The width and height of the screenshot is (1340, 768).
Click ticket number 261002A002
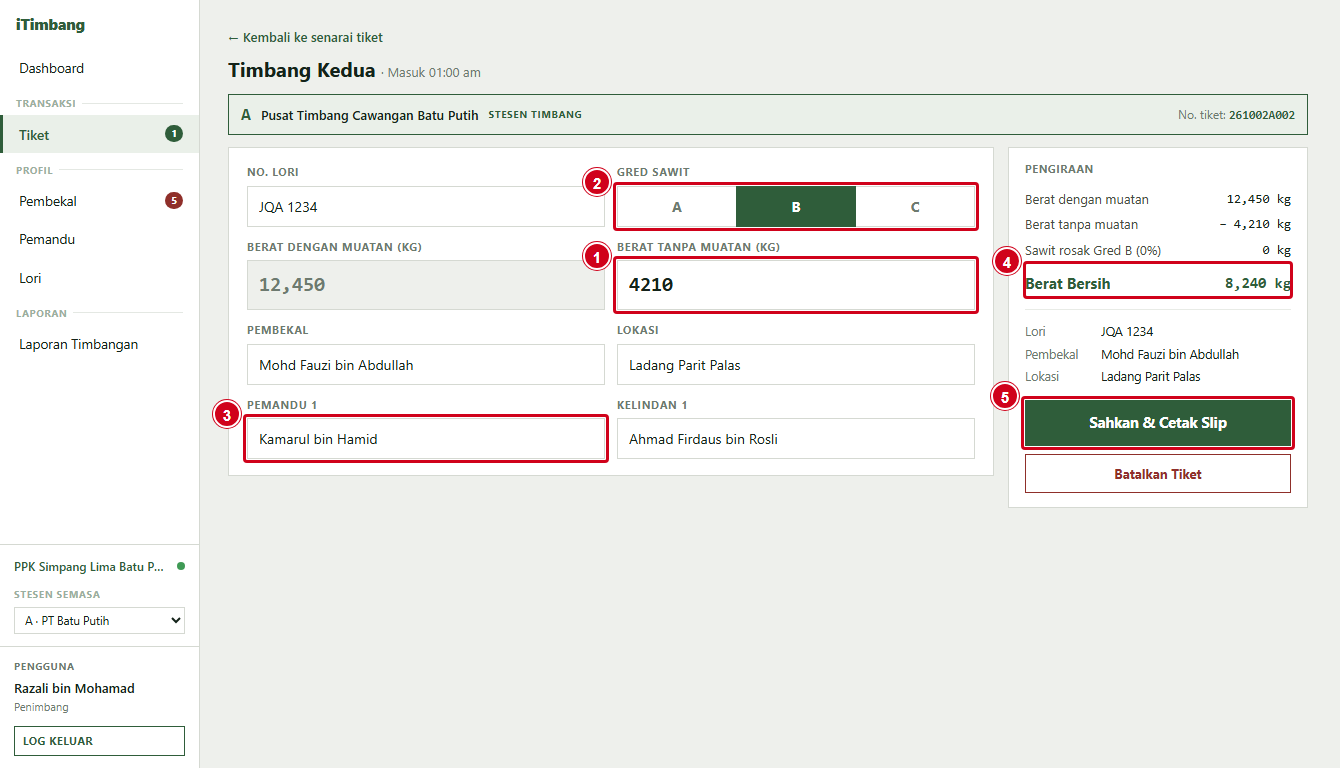point(1262,115)
